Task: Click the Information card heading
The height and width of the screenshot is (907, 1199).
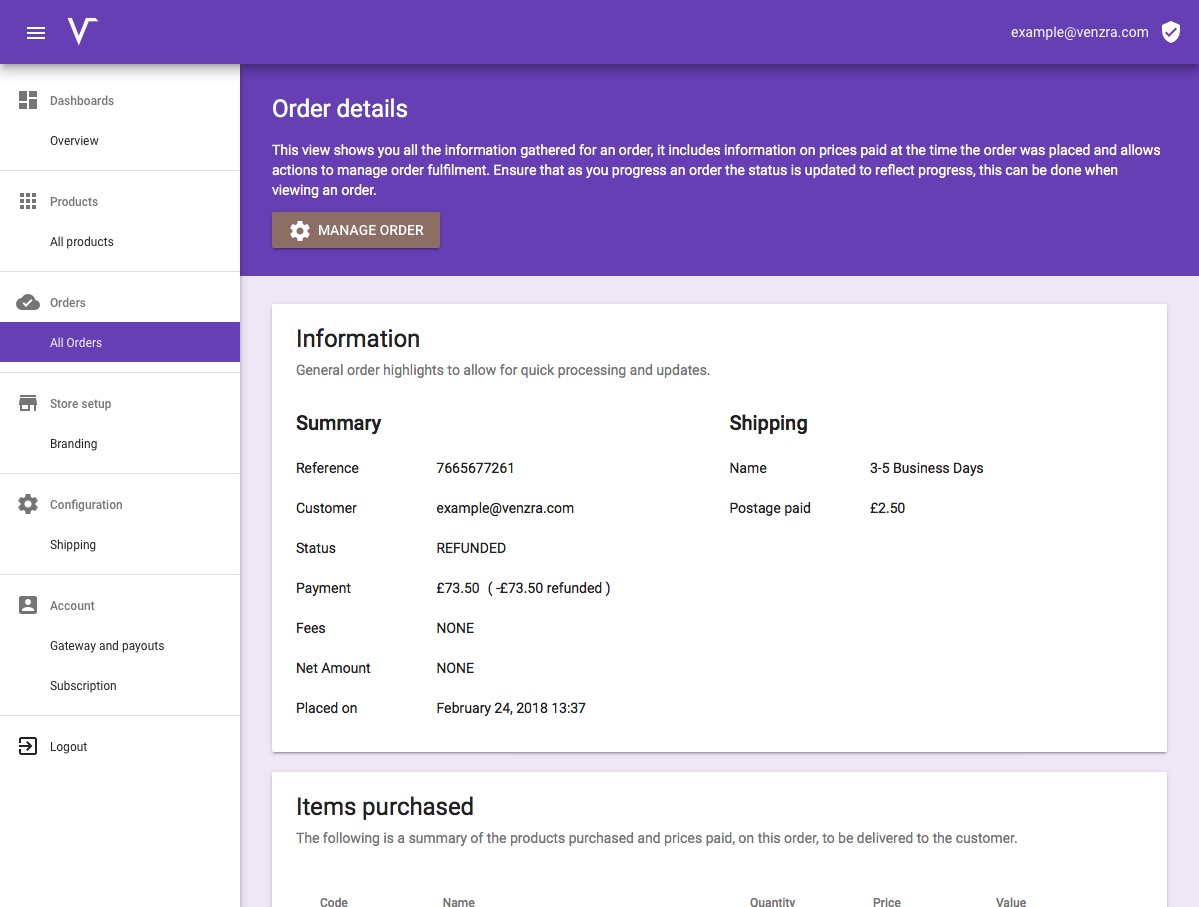Action: pos(358,338)
